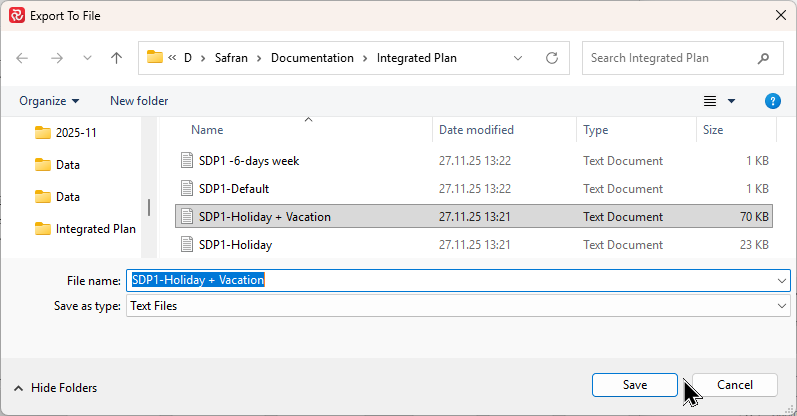Click the Search Integrated Plan field
Image resolution: width=797 pixels, height=416 pixels.
click(x=665, y=58)
